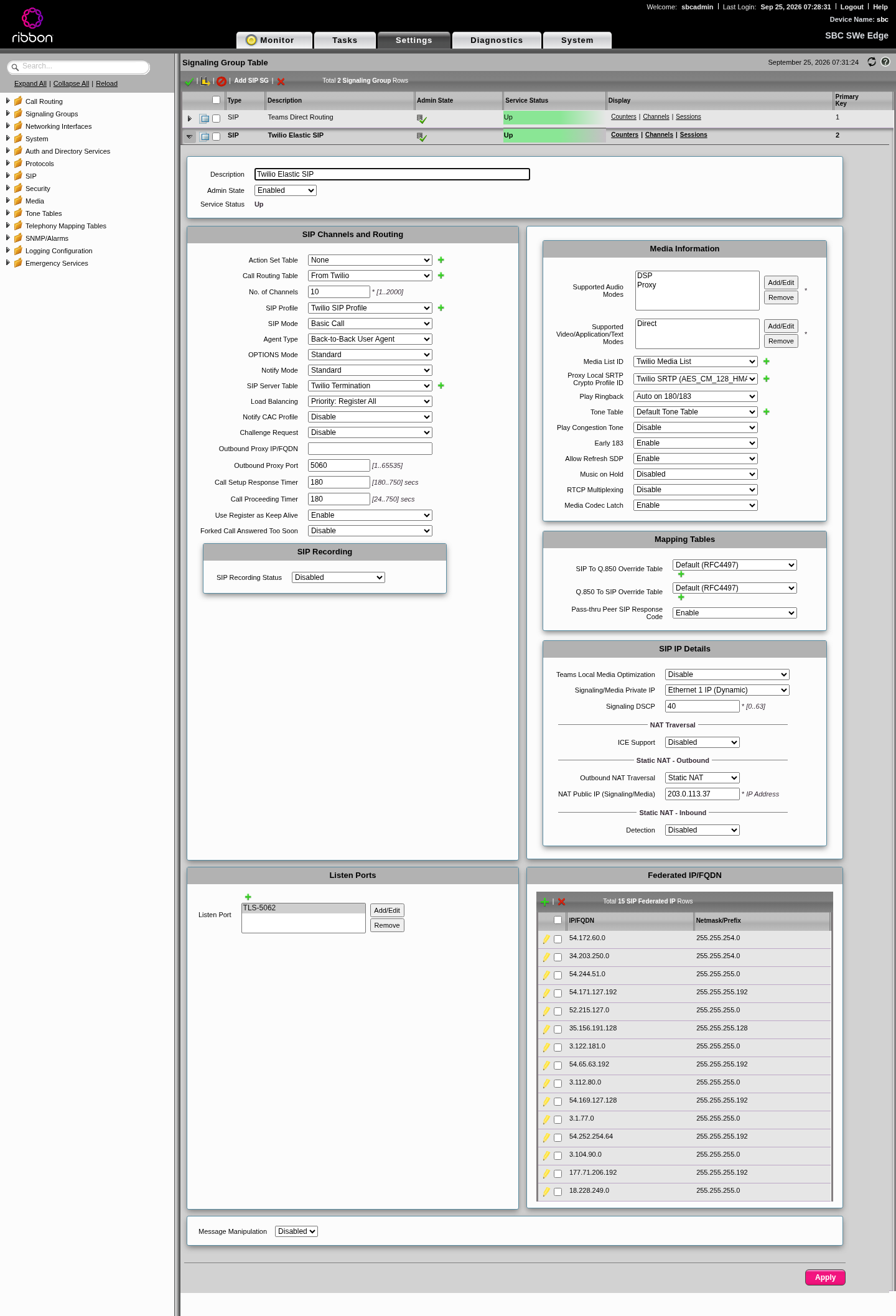The image size is (896, 1316).
Task: Click green plus beside SIP Profile
Action: (441, 308)
